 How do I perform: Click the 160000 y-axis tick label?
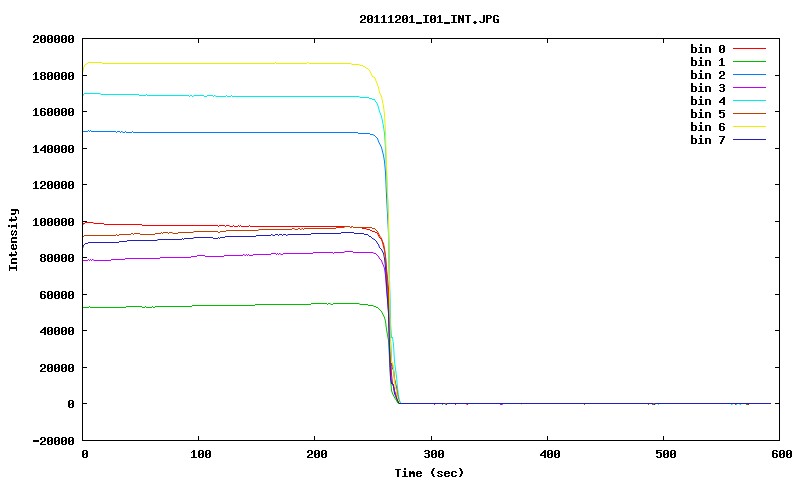(53, 112)
